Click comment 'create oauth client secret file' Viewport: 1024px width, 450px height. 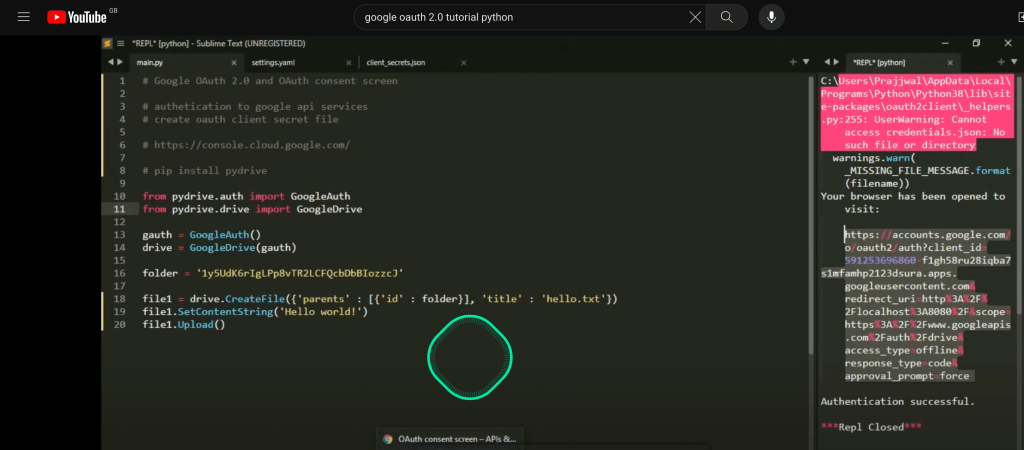click(240, 120)
